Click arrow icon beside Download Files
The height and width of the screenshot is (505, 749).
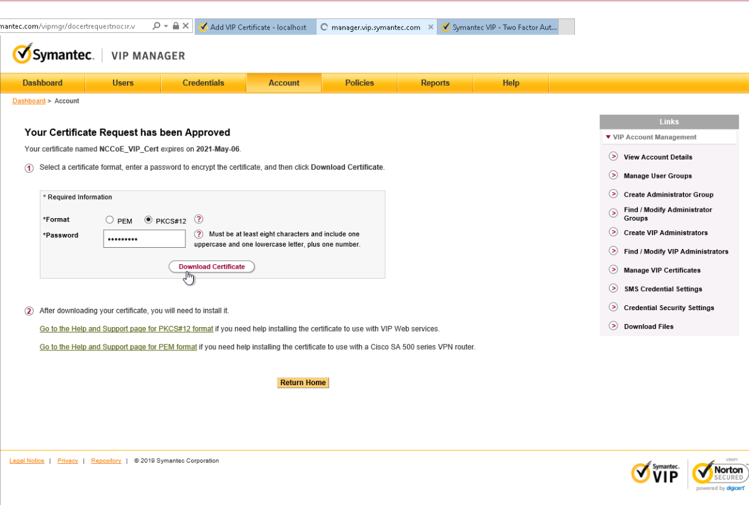point(613,326)
